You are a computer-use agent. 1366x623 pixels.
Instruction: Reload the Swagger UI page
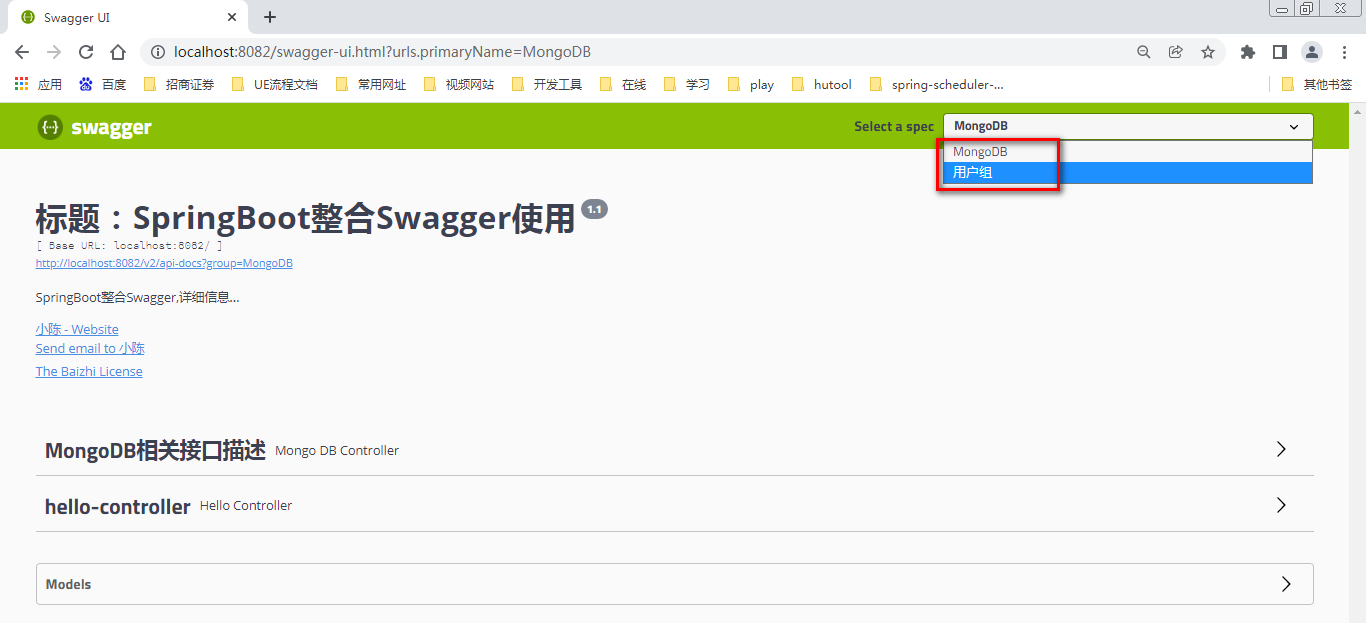pos(86,52)
